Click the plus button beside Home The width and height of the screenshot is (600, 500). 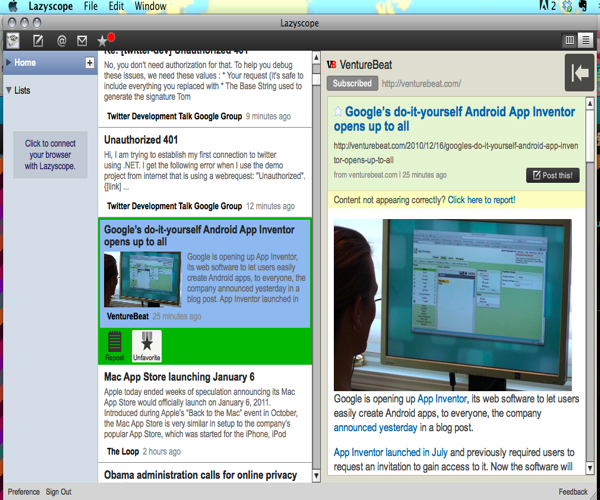[x=90, y=62]
